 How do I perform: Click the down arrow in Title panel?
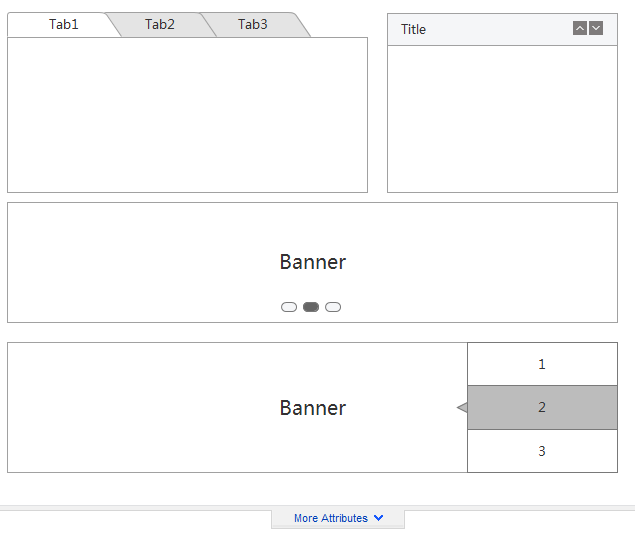click(596, 28)
